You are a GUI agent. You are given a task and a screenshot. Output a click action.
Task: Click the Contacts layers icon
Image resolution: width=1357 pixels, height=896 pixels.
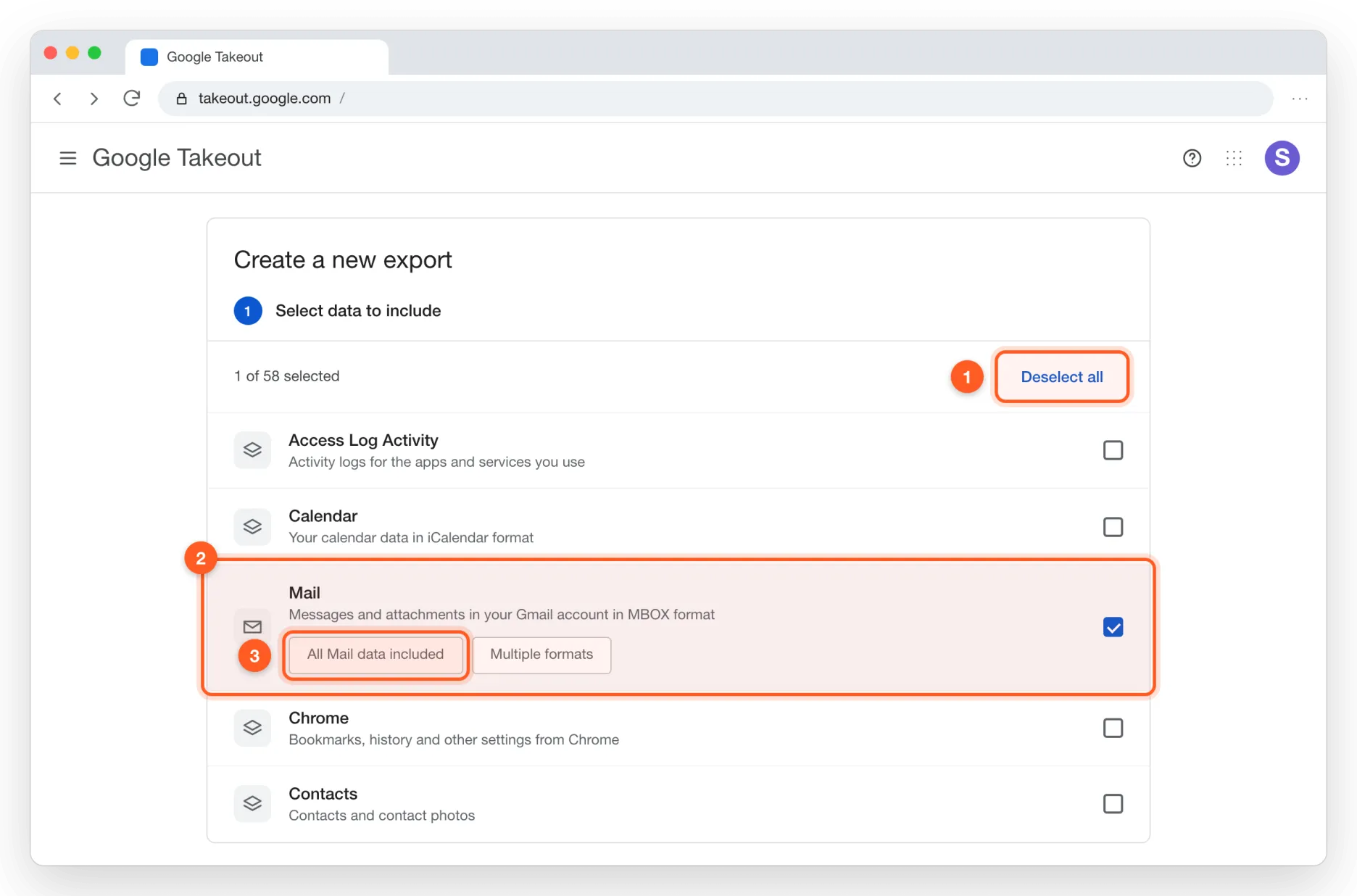tap(252, 803)
